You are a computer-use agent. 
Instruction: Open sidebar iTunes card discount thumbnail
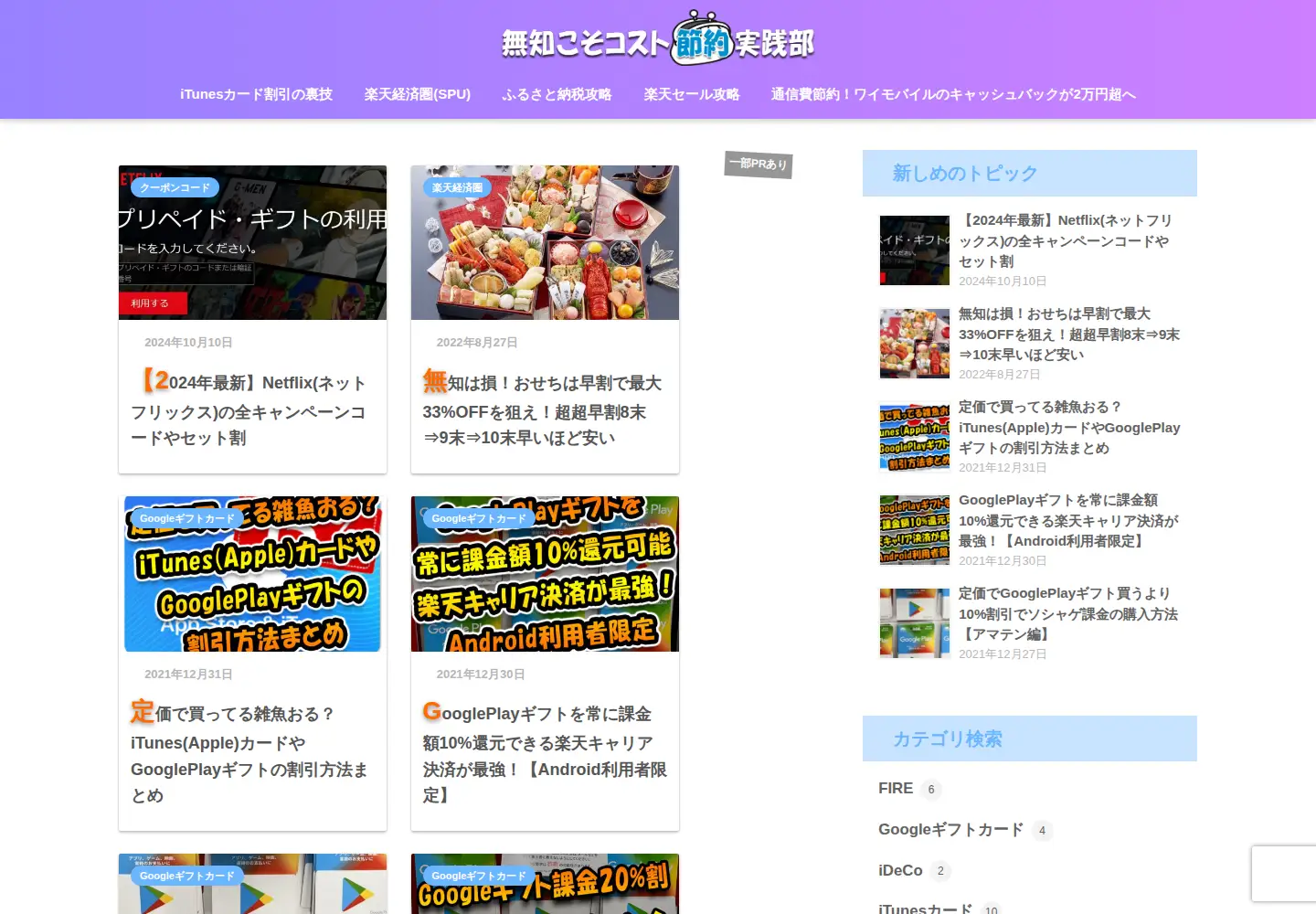914,437
